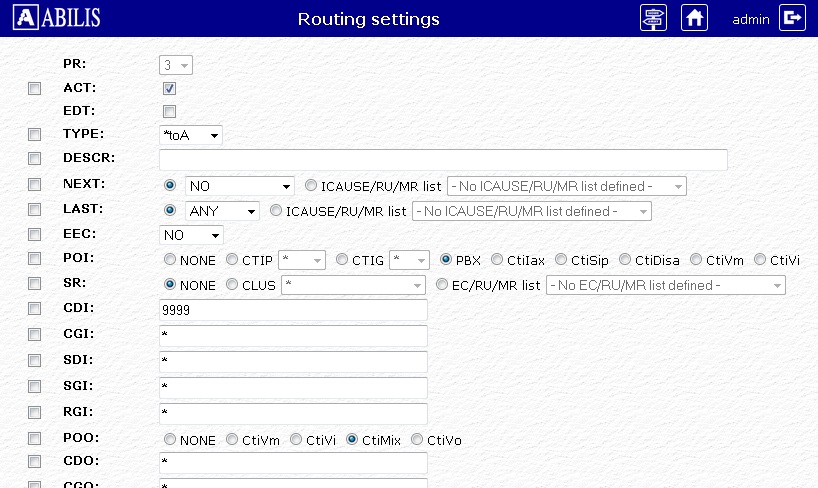The height and width of the screenshot is (488, 818).
Task: Click the logout arrow icon
Action: [792, 18]
